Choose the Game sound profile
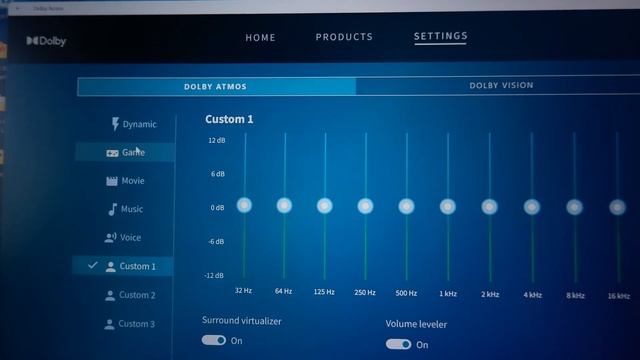This screenshot has height=360, width=640. [x=126, y=153]
